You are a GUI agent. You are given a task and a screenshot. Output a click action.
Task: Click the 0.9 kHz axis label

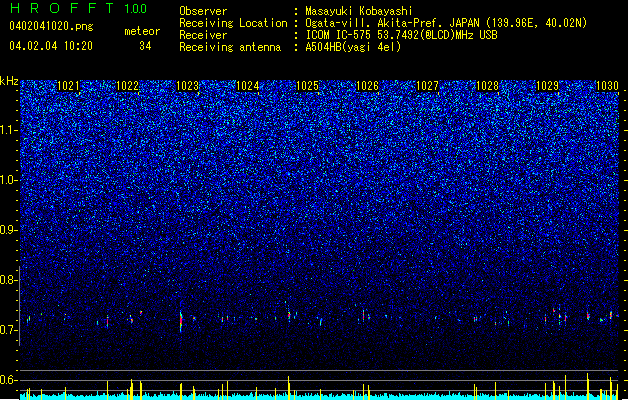pyautogui.click(x=8, y=230)
